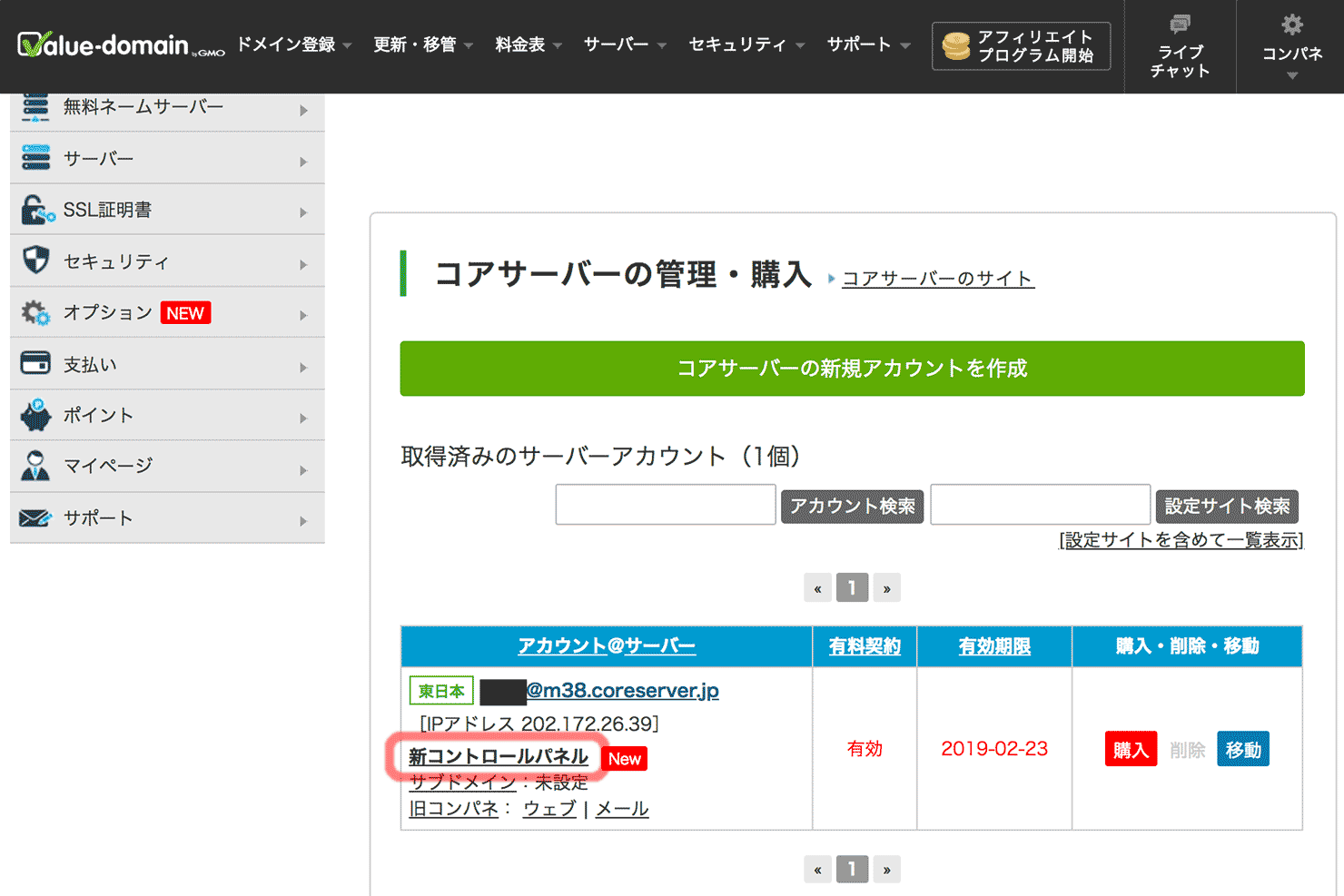Click the セキュリティ shield icon

click(35, 261)
